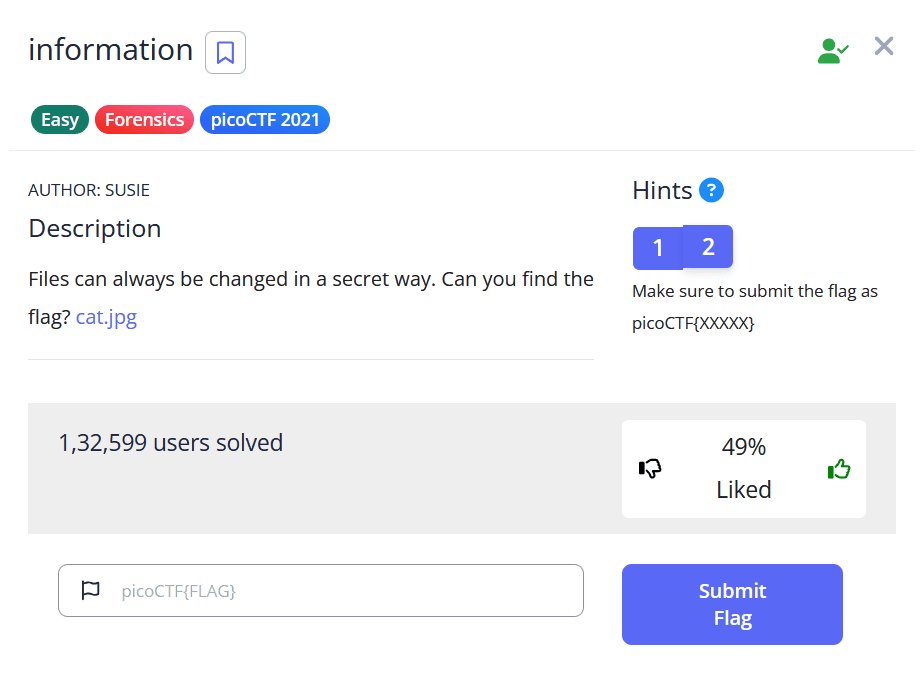Close the challenge dialog with X
Image resolution: width=921 pixels, height=680 pixels.
883,46
